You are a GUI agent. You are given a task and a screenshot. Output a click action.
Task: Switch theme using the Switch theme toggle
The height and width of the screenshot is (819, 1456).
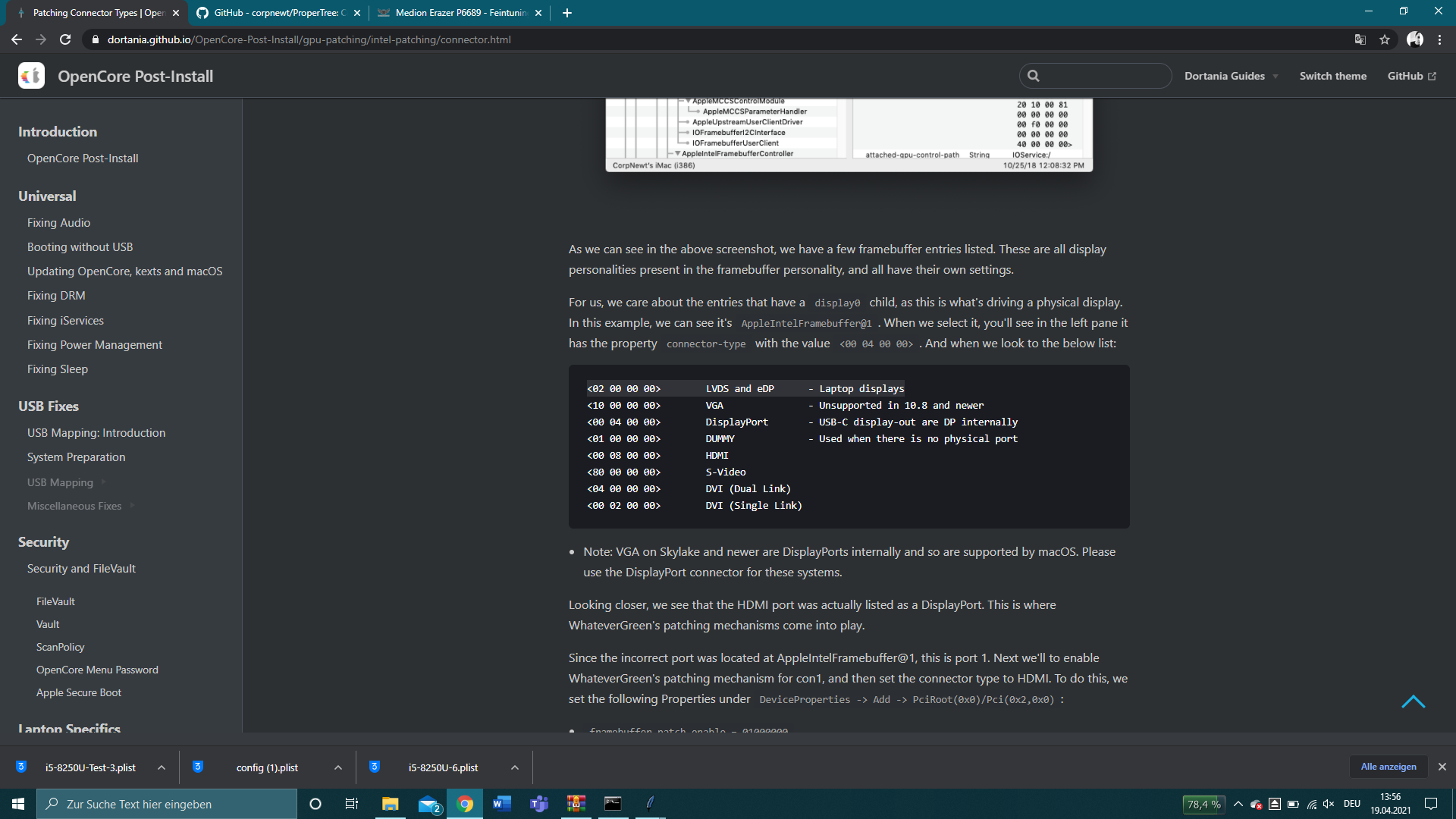[x=1332, y=76]
